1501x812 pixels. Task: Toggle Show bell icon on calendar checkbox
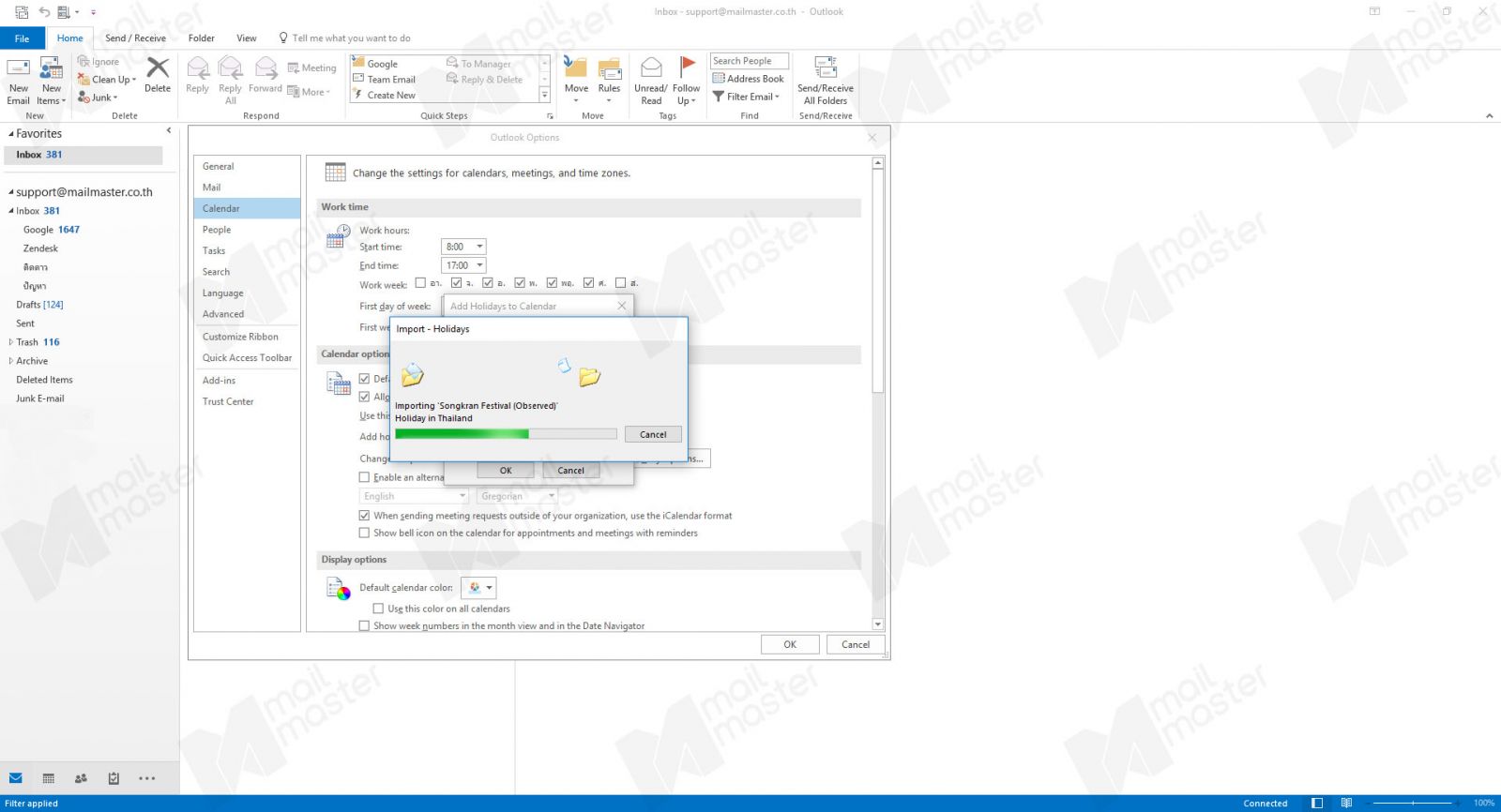pos(364,533)
